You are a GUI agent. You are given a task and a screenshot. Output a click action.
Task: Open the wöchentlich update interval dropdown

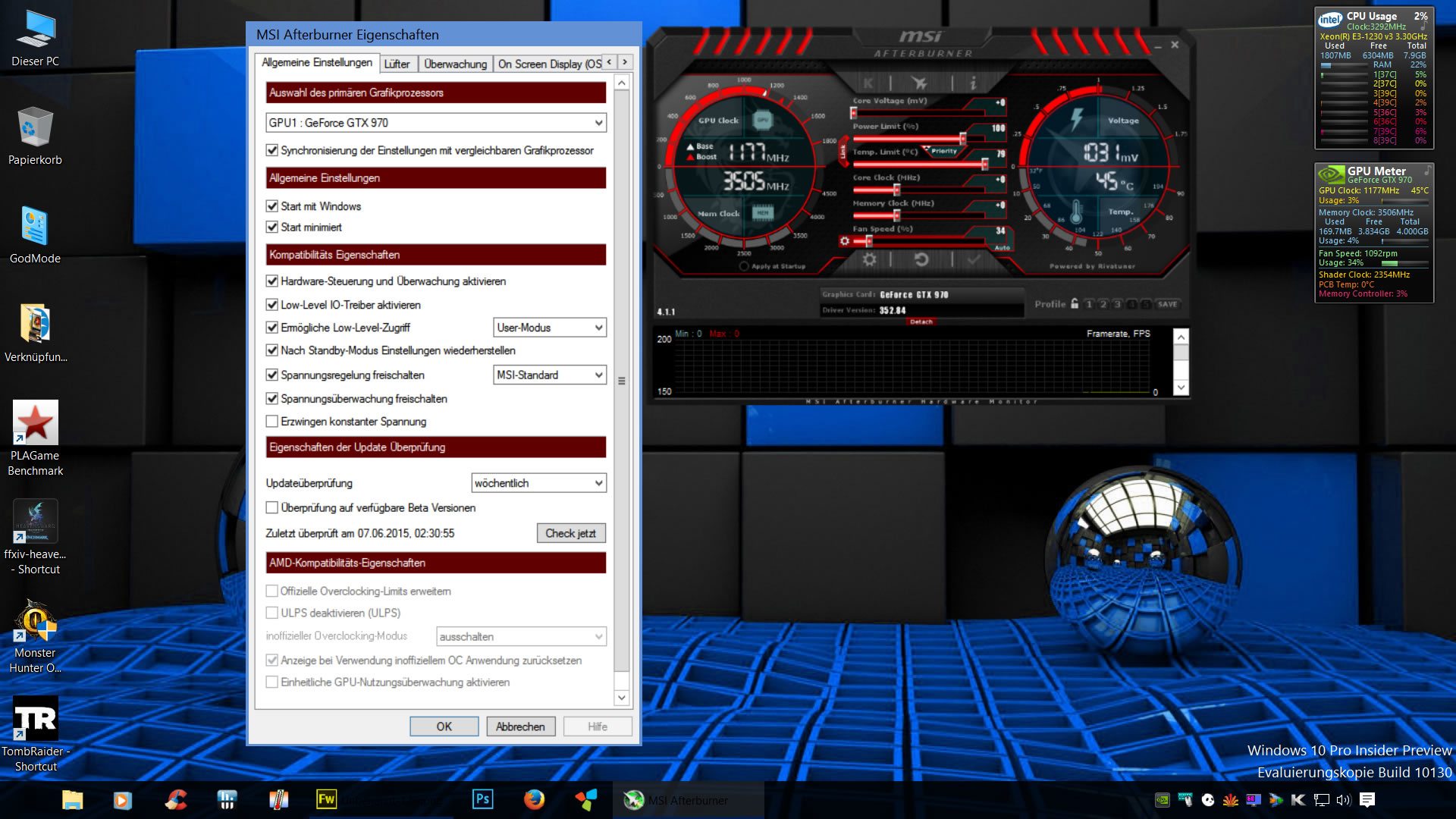point(538,483)
